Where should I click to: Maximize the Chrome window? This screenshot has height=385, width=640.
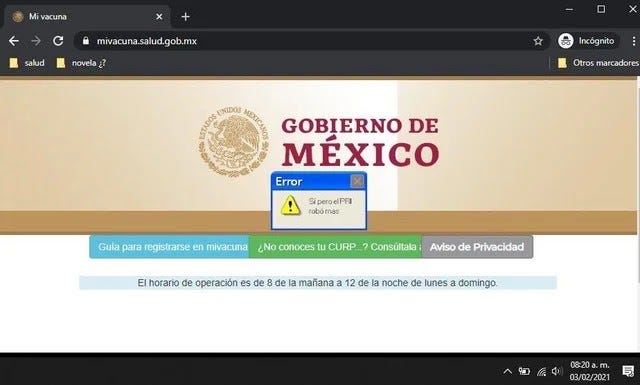(x=601, y=9)
